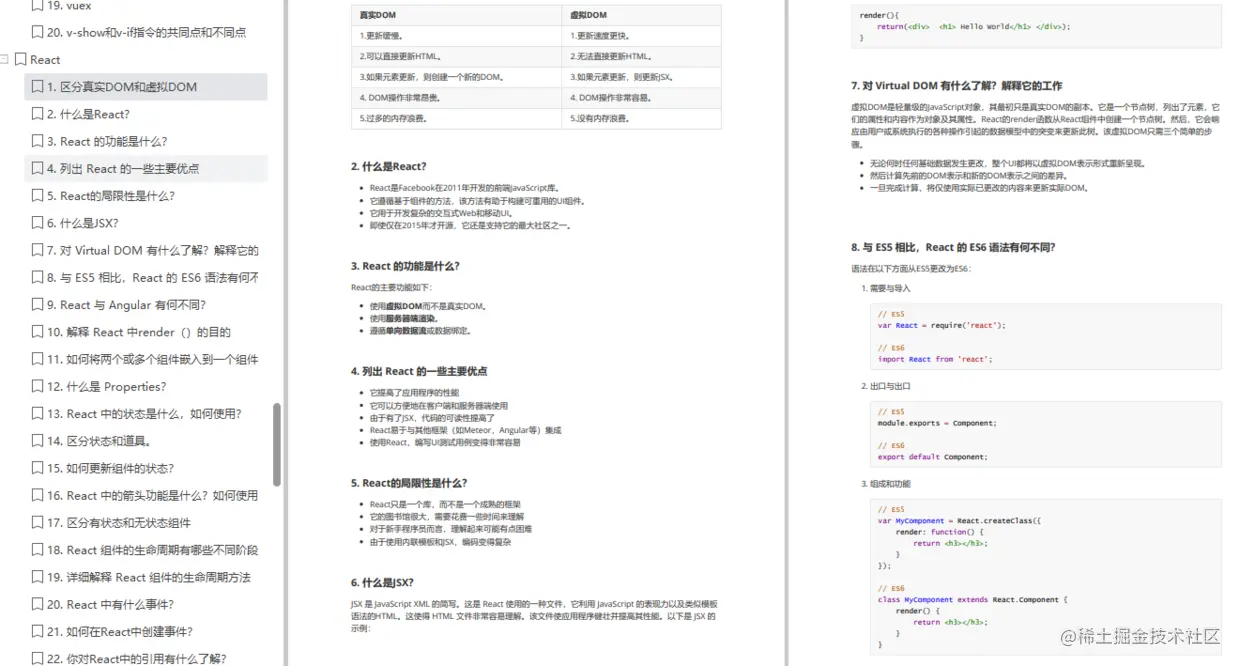Open sidebar bookmark '11. 如何将两个或多个组件嵌入'

tap(145, 359)
